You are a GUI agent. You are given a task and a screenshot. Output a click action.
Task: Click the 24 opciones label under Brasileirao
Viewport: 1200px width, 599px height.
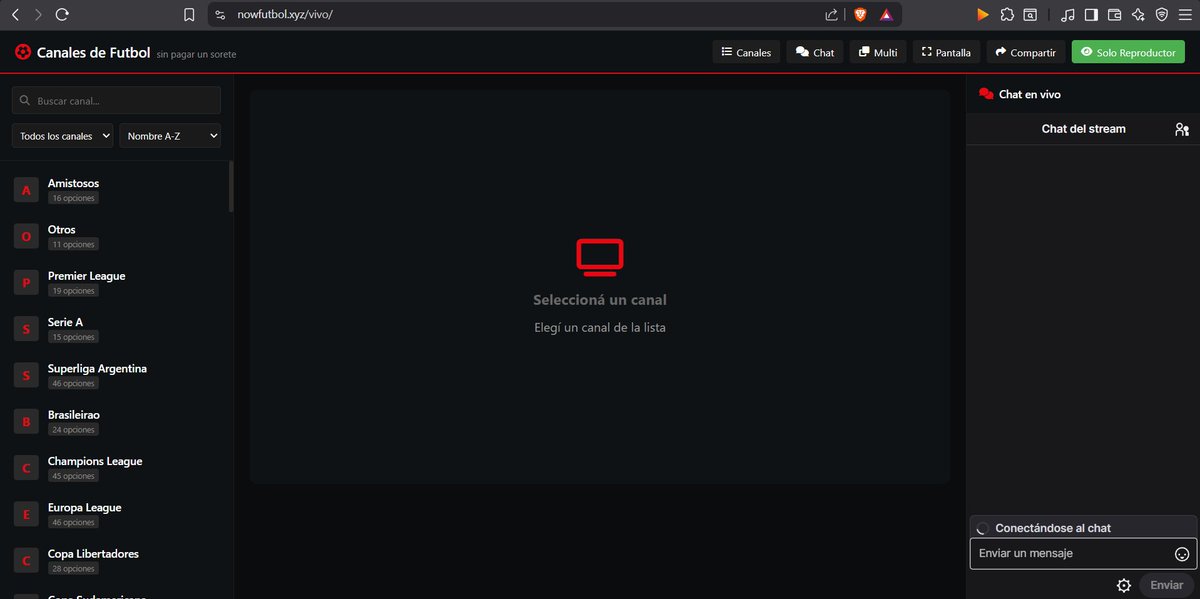pos(73,430)
